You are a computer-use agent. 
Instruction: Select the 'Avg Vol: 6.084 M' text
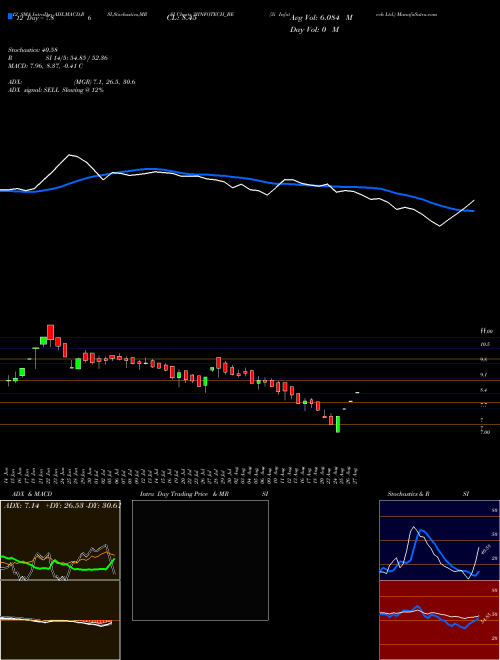pyautogui.click(x=322, y=18)
